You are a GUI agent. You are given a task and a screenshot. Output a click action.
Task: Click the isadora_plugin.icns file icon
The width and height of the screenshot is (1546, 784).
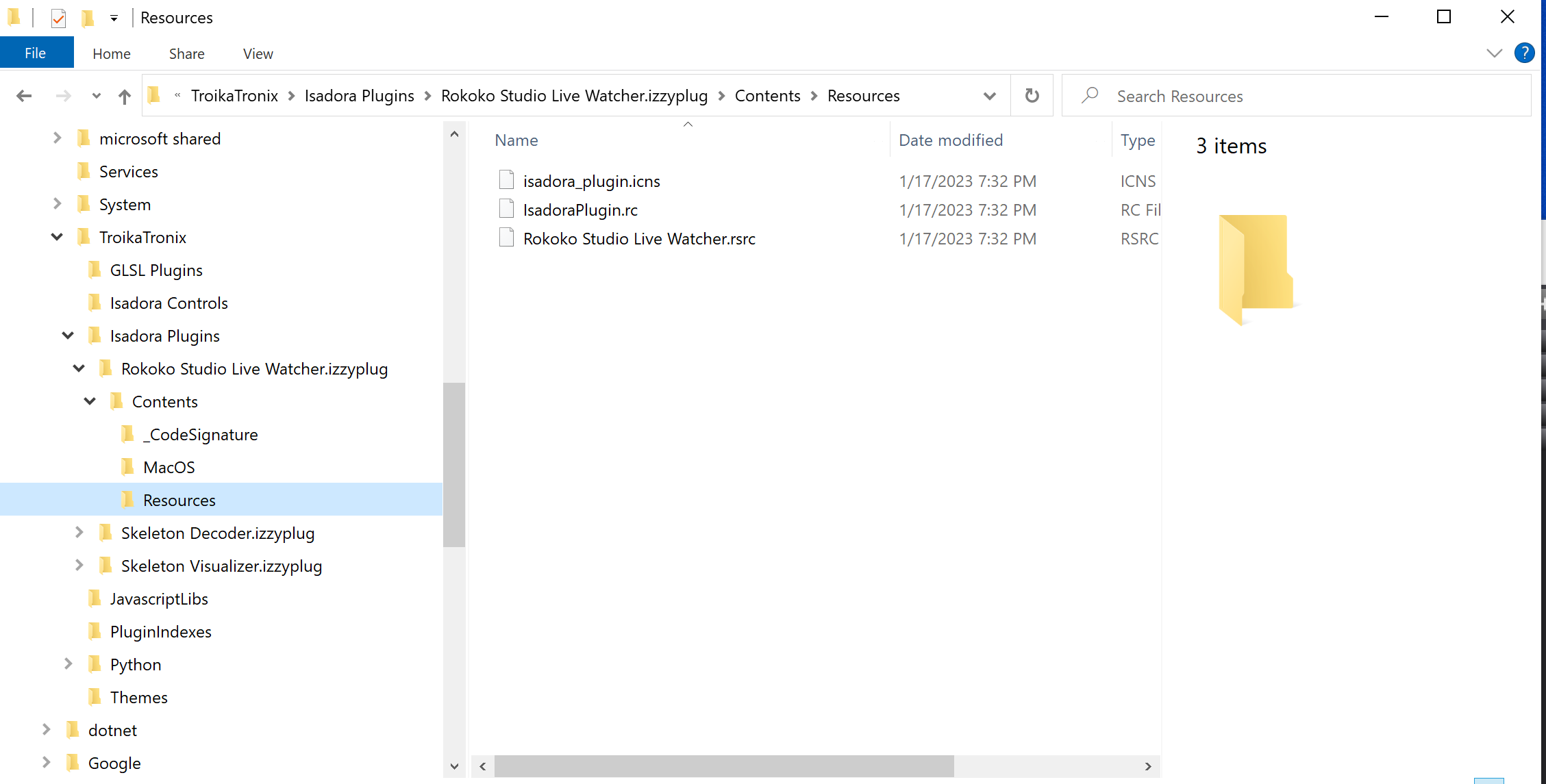[507, 180]
